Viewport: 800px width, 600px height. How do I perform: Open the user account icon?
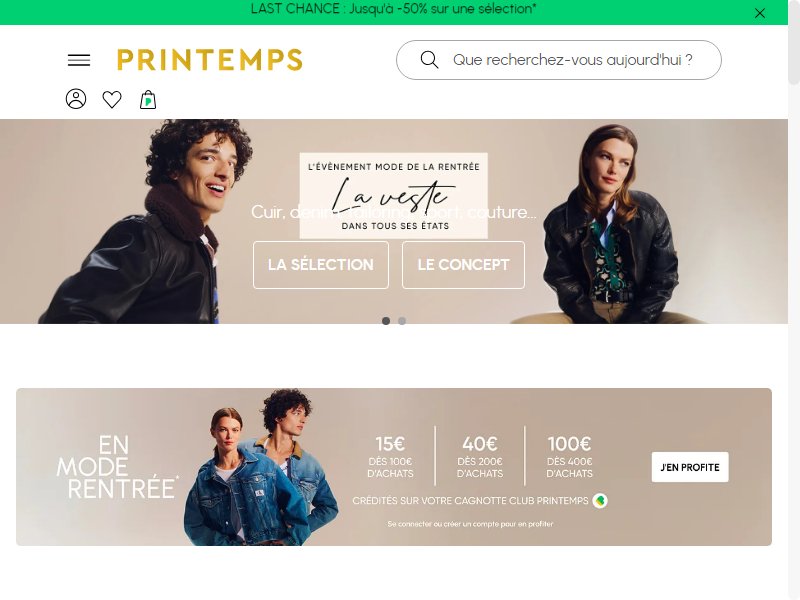[76, 99]
